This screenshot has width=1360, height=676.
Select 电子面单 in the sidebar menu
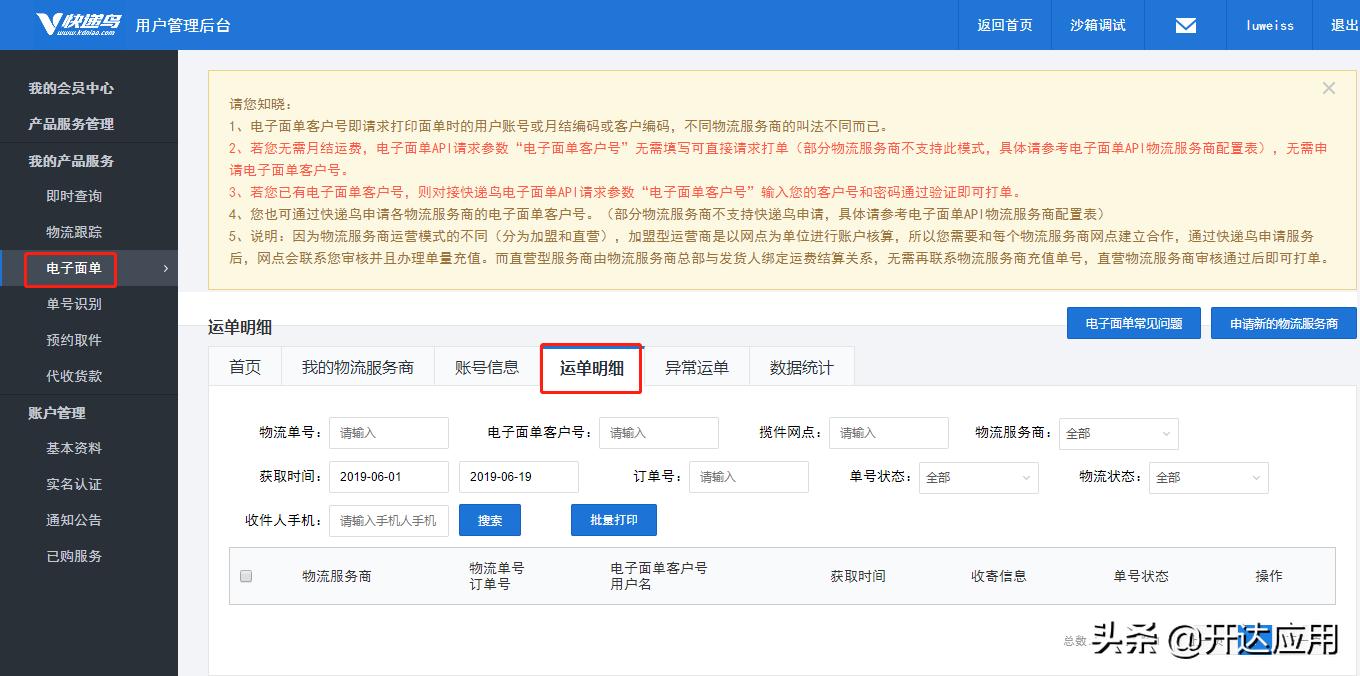[76, 268]
